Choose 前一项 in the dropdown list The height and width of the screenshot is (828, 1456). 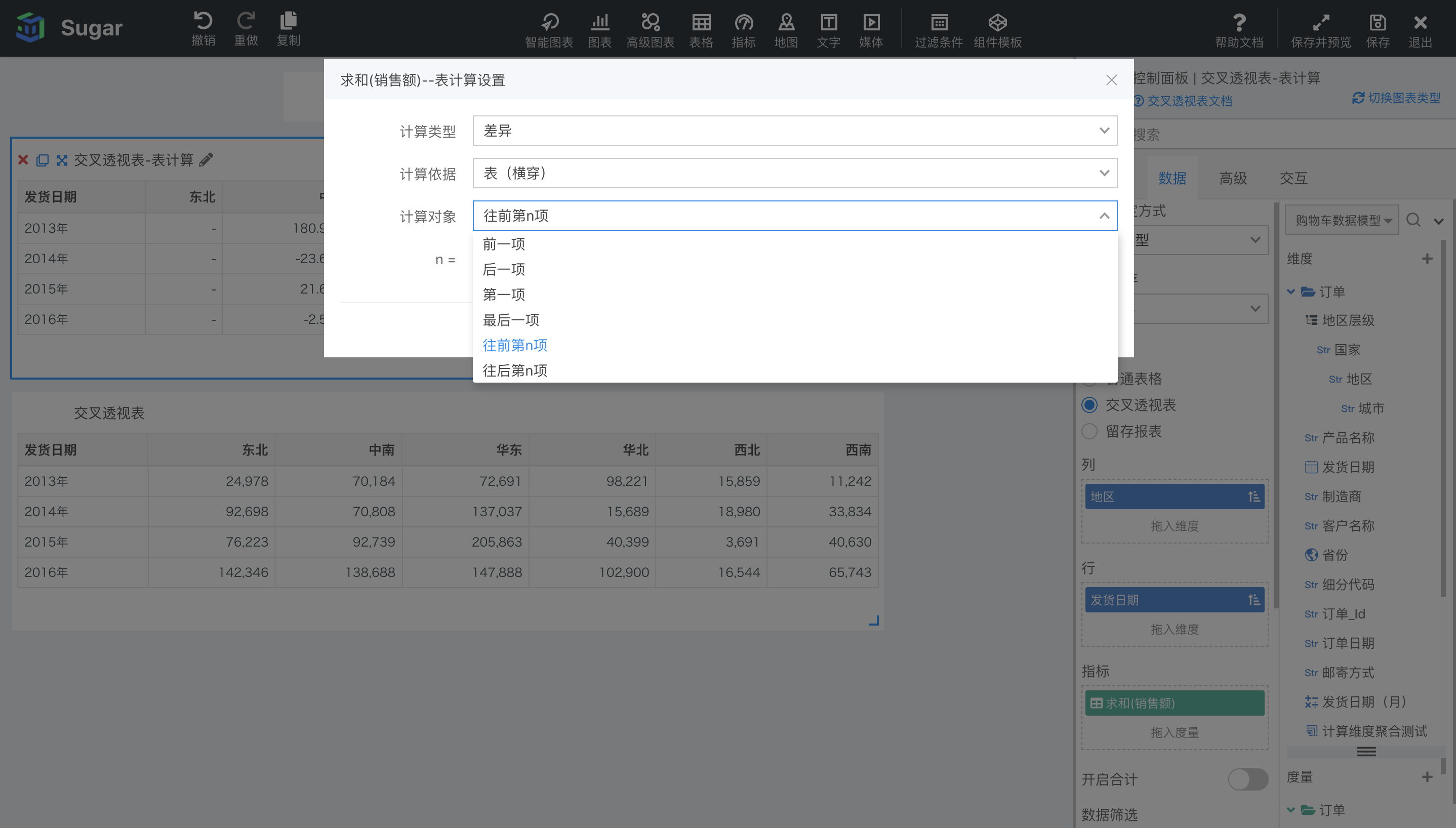[x=794, y=244]
